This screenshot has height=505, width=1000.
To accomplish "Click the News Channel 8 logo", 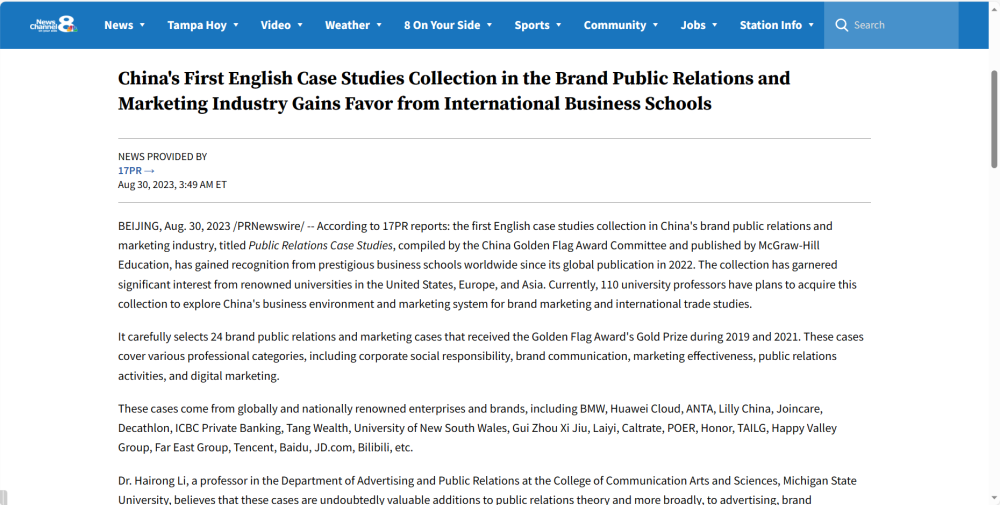I will pyautogui.click(x=54, y=25).
